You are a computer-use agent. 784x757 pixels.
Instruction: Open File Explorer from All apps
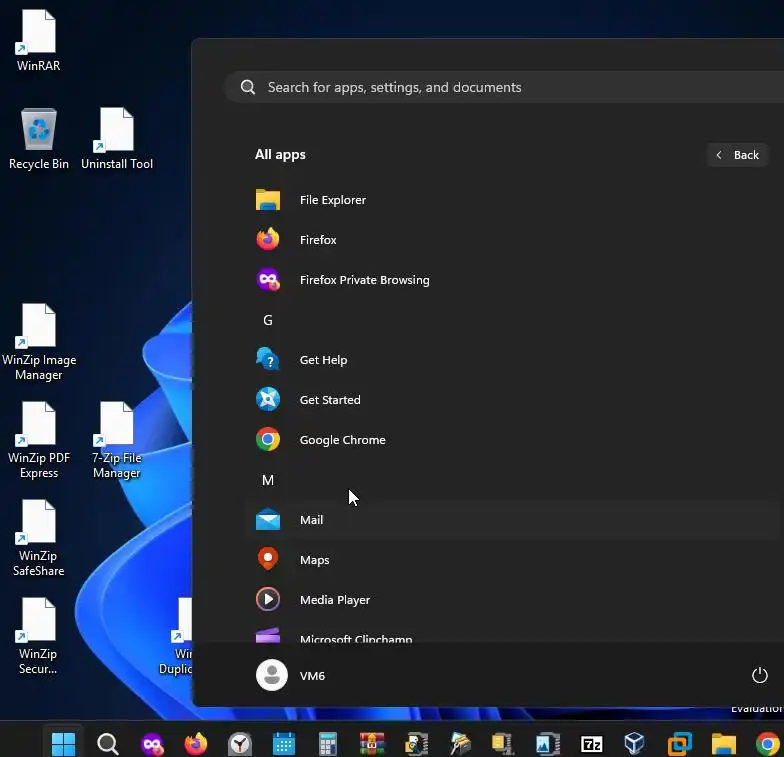(x=514, y=200)
